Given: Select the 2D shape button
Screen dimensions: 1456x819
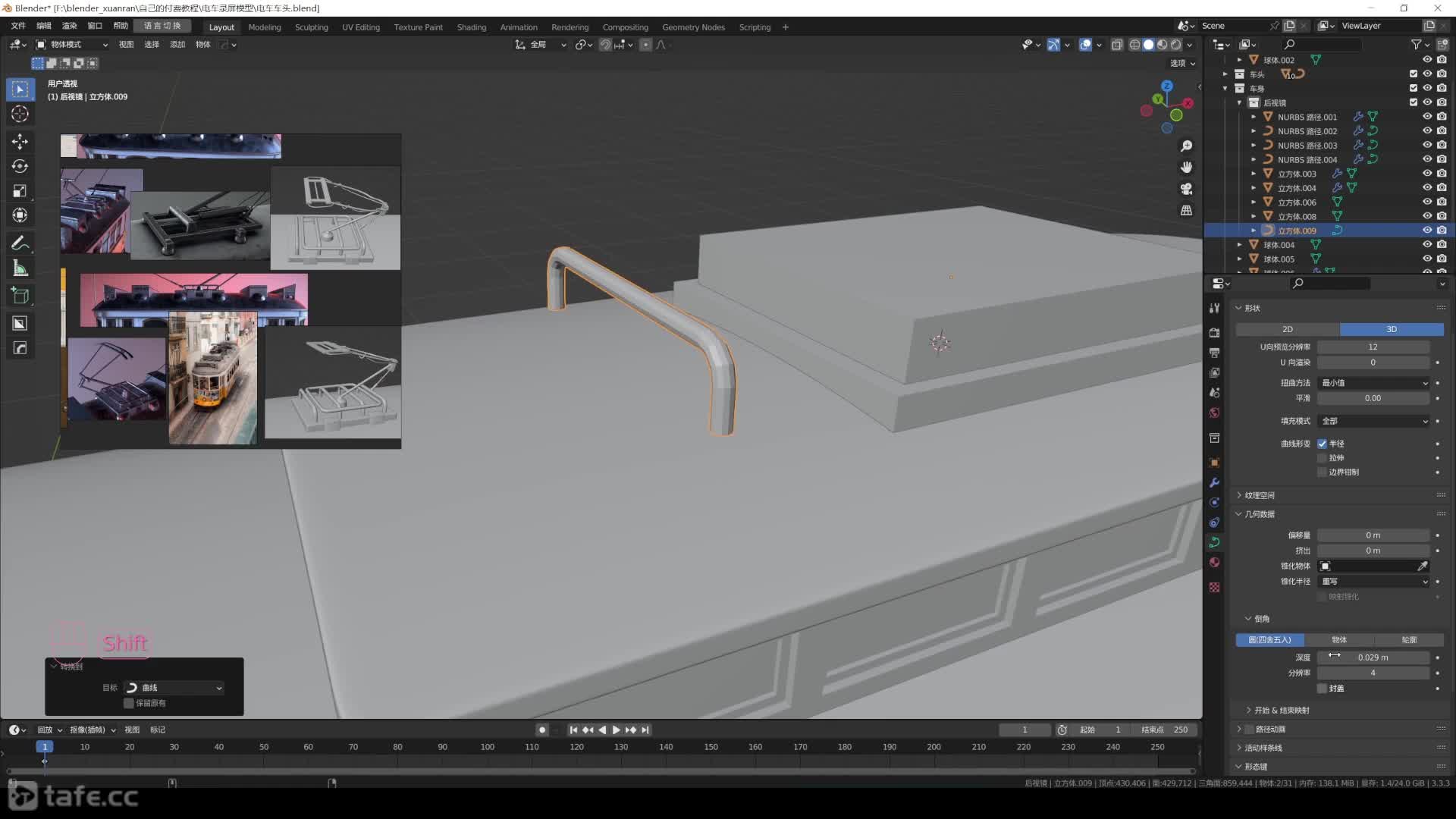Looking at the screenshot, I should [x=1288, y=329].
